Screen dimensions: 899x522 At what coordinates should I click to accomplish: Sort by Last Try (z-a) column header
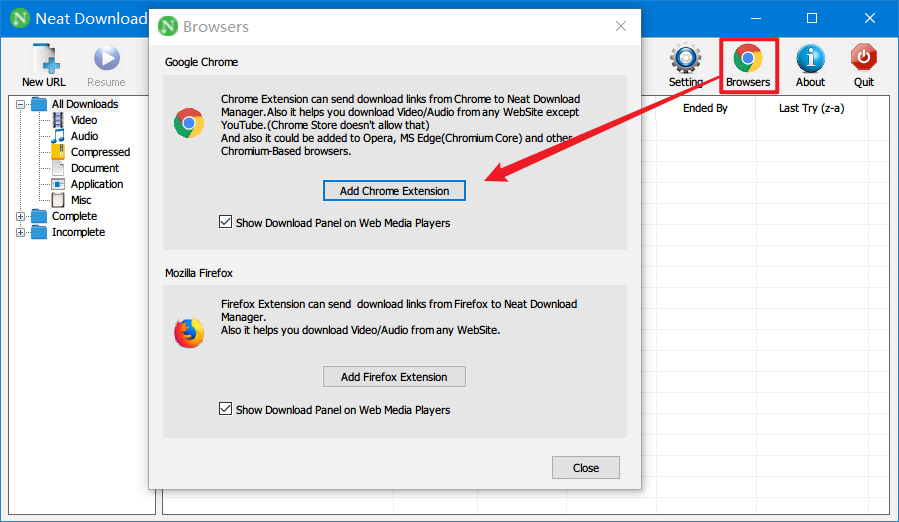click(811, 108)
